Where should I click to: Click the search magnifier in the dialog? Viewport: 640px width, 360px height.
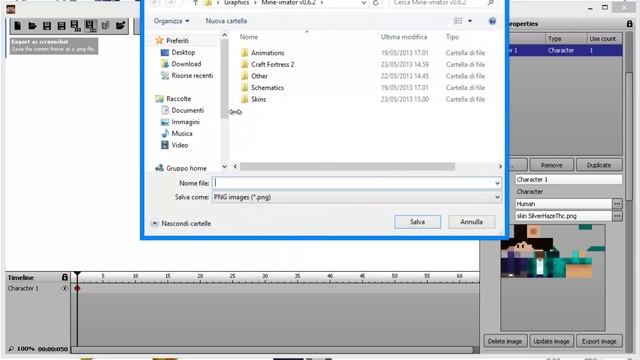pyautogui.click(x=491, y=3)
